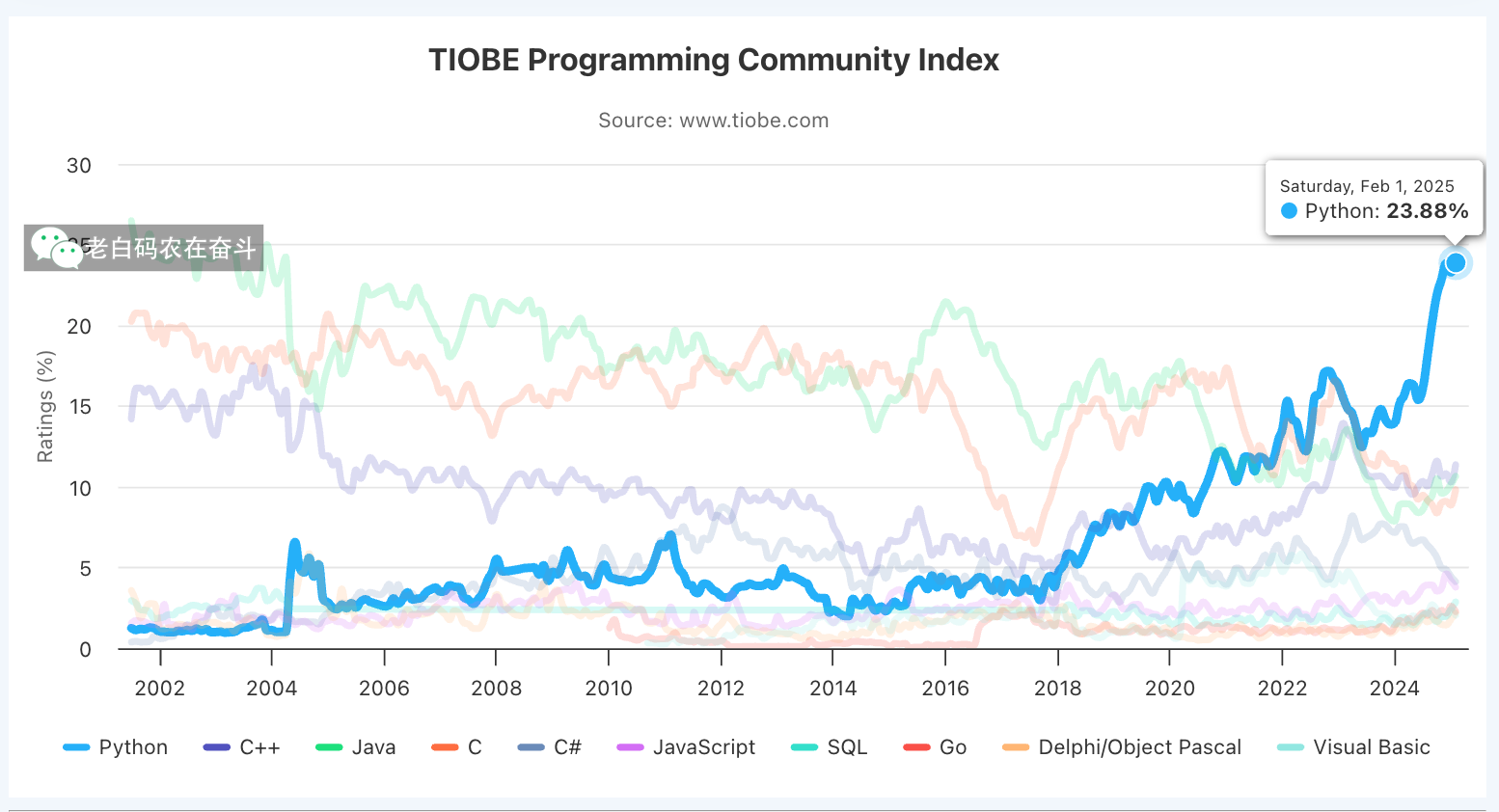The height and width of the screenshot is (812, 1499).
Task: Click the 10 y-axis label
Action: pos(79,488)
